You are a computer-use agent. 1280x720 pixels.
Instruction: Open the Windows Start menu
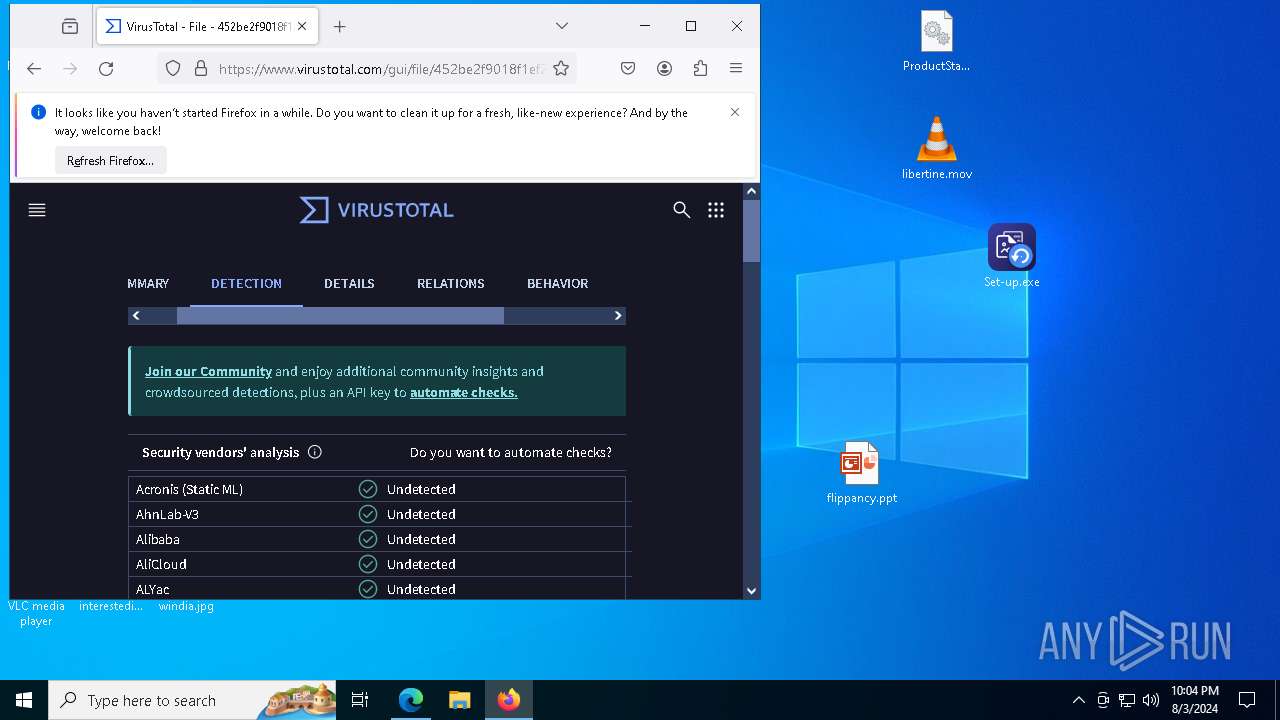click(x=24, y=700)
